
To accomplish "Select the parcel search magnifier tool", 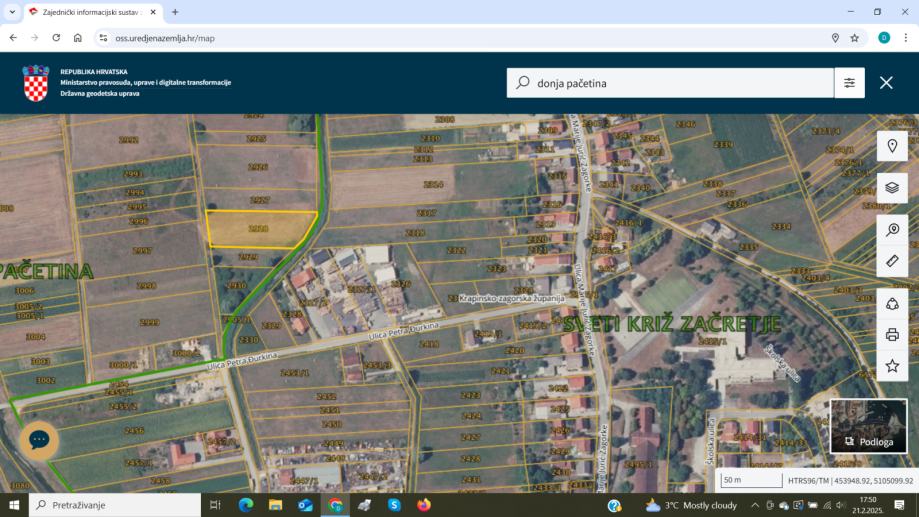I will [x=892, y=229].
